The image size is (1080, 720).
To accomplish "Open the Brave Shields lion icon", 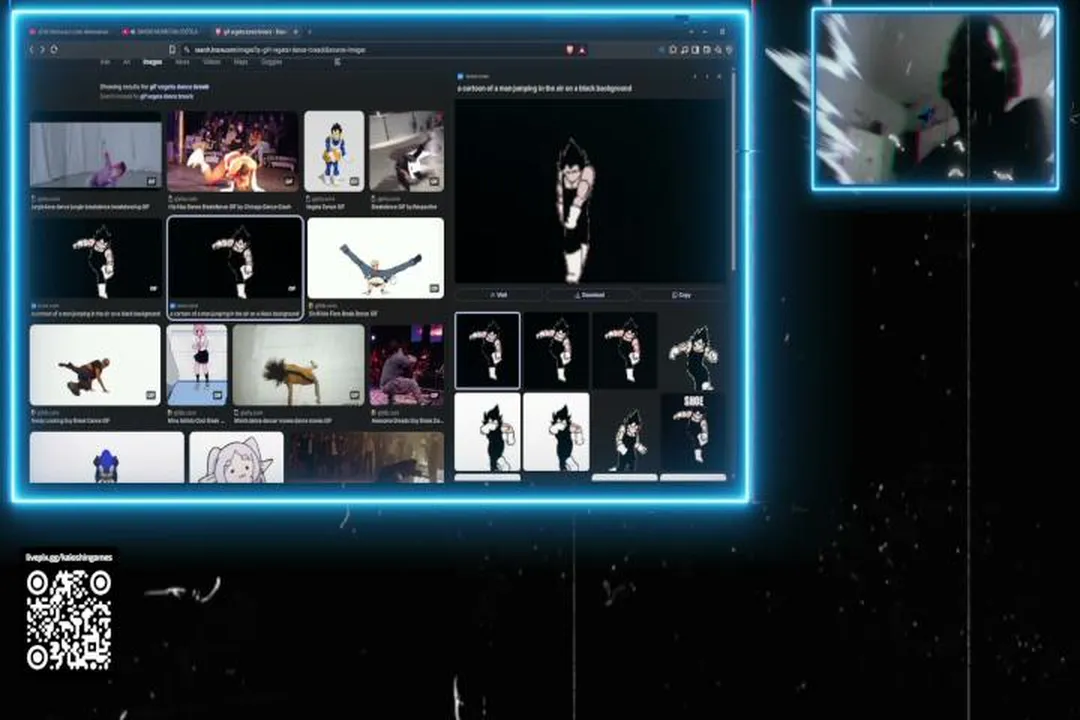I will 570,50.
